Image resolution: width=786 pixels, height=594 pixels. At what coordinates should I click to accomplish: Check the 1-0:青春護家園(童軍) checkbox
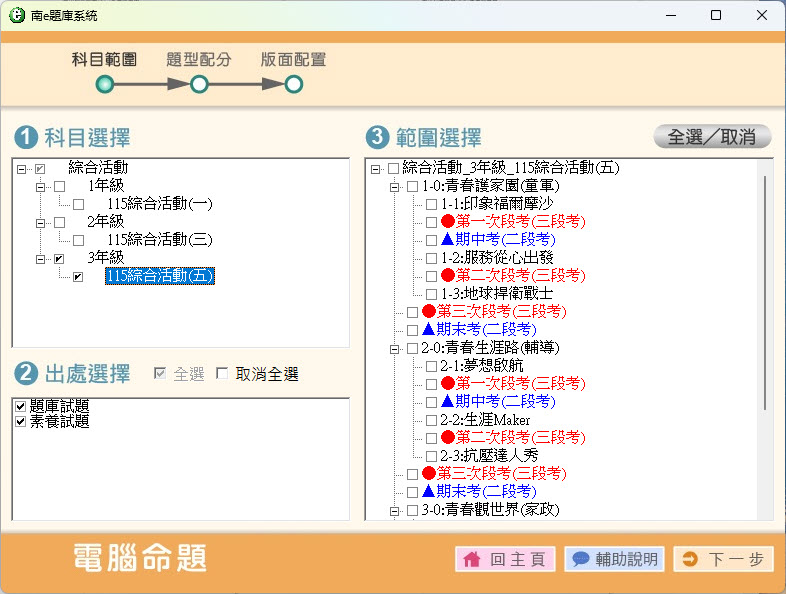coord(412,186)
